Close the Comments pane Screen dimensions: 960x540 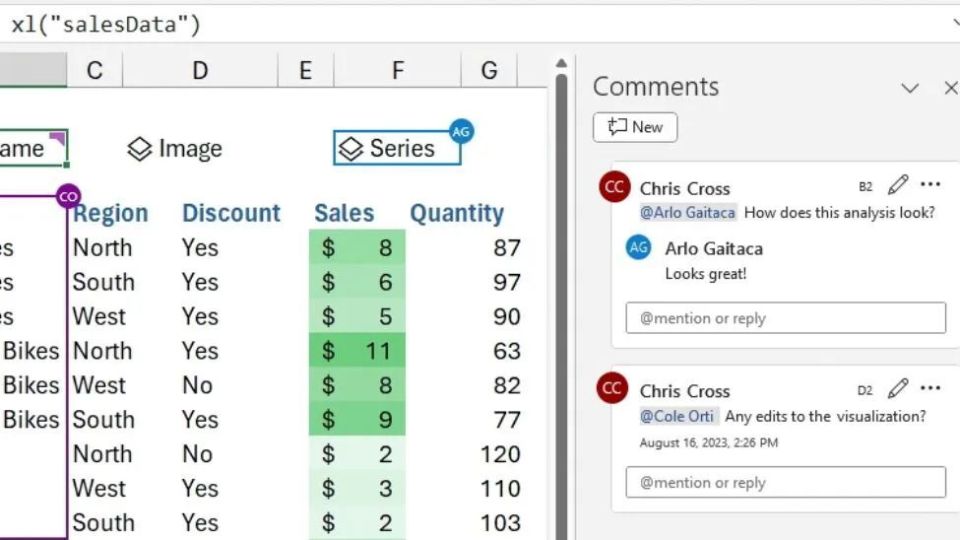pos(951,88)
